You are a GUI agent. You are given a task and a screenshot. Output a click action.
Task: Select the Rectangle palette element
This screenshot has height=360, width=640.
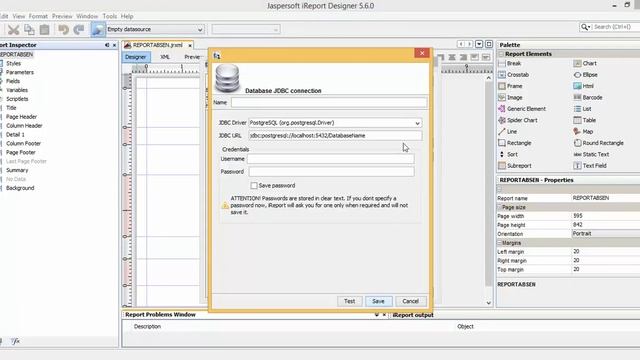pyautogui.click(x=515, y=143)
